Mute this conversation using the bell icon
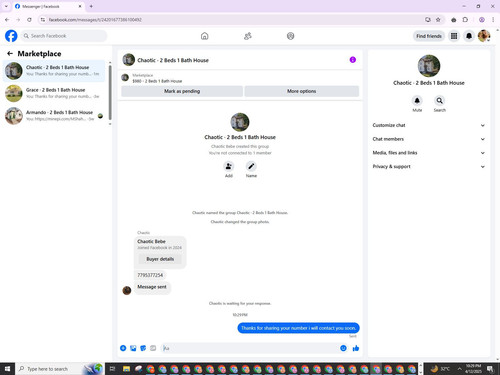This screenshot has width=500, height=375. (417, 100)
